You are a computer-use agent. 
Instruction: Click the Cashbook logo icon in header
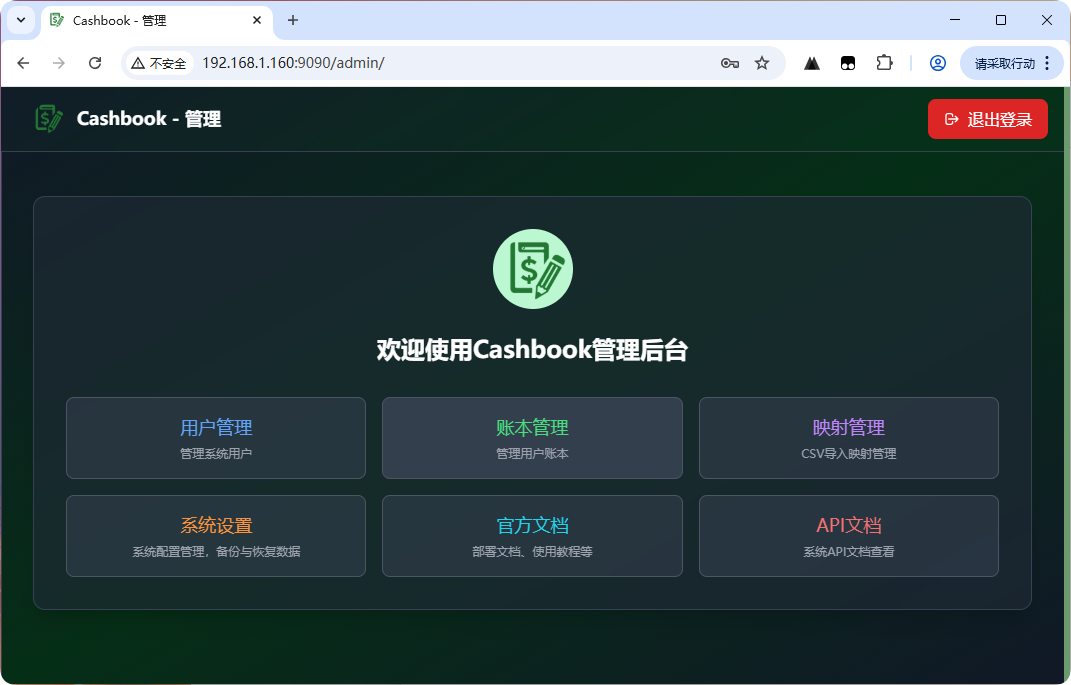pyautogui.click(x=49, y=119)
